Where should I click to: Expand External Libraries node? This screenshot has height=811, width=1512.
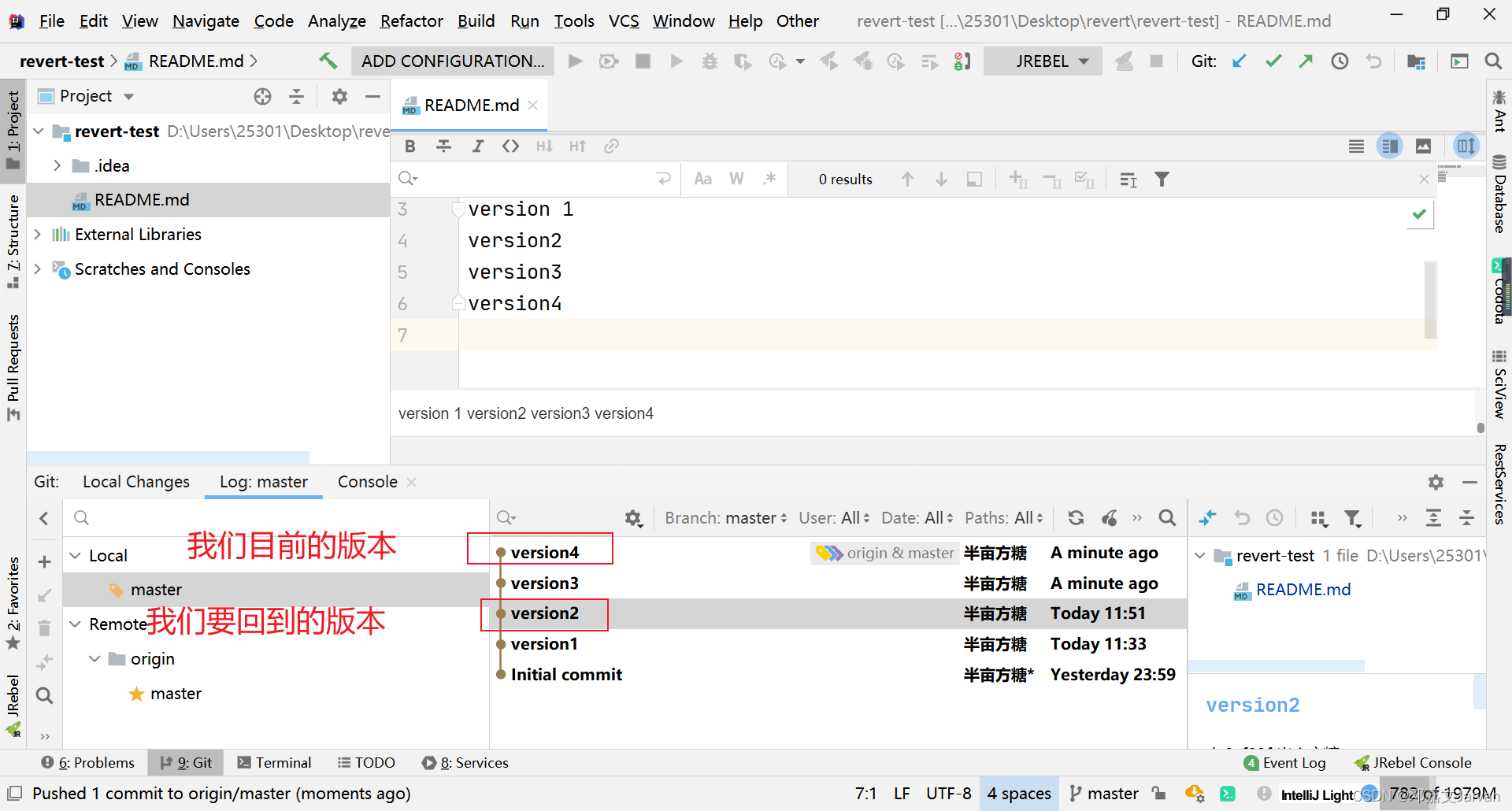tap(37, 234)
